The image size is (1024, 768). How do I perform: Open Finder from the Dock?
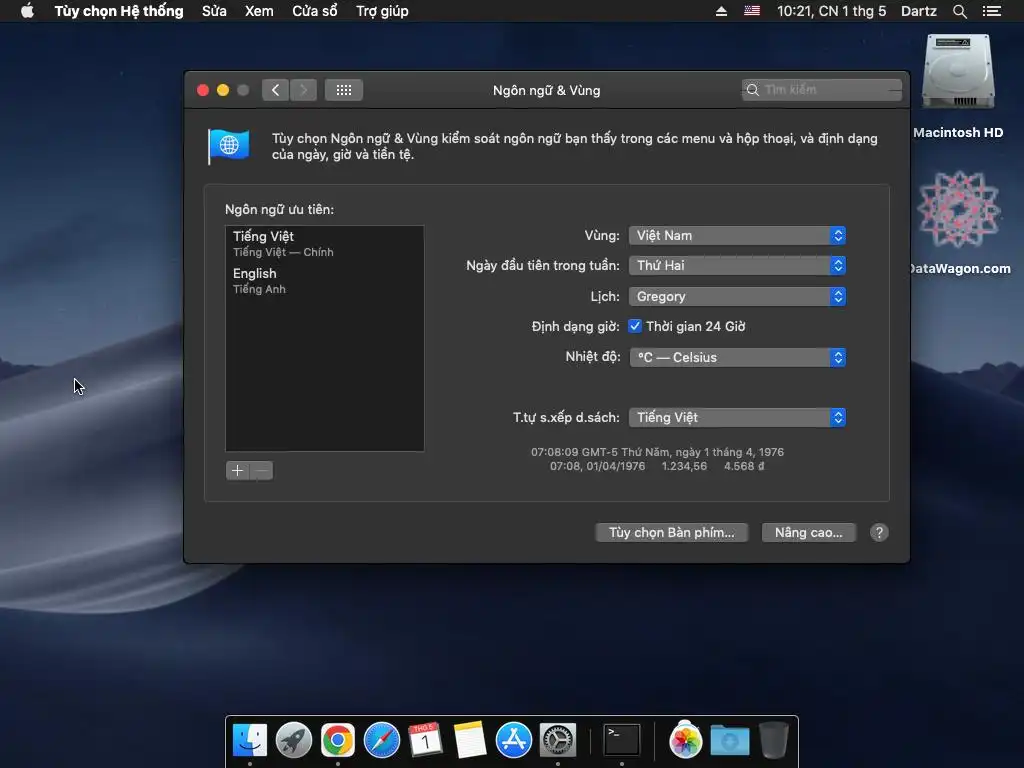250,740
